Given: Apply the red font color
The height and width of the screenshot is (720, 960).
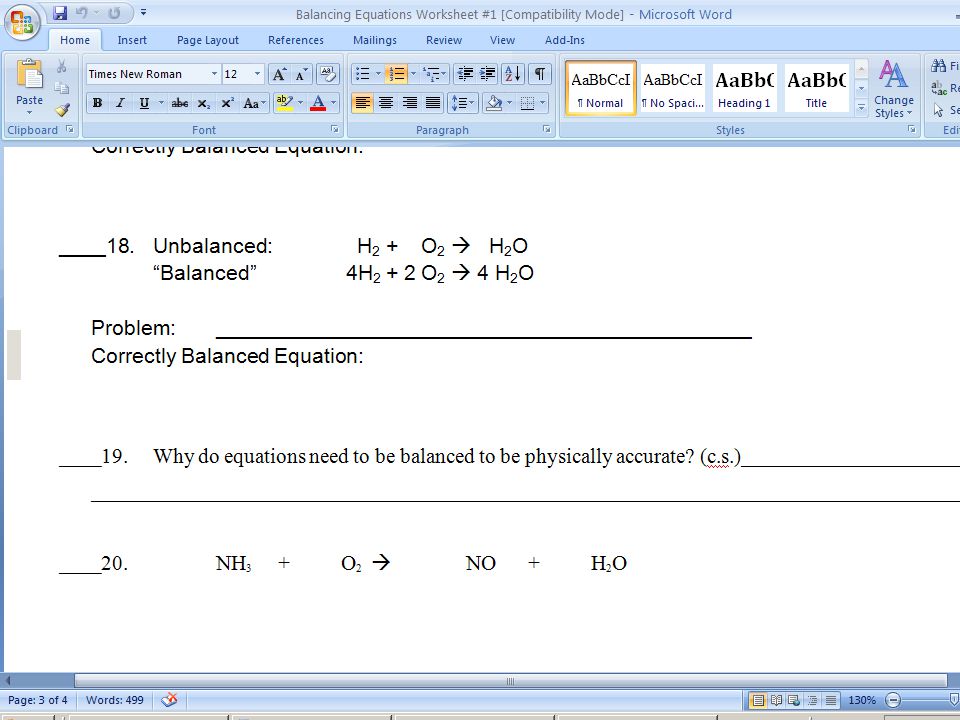Looking at the screenshot, I should [x=318, y=103].
